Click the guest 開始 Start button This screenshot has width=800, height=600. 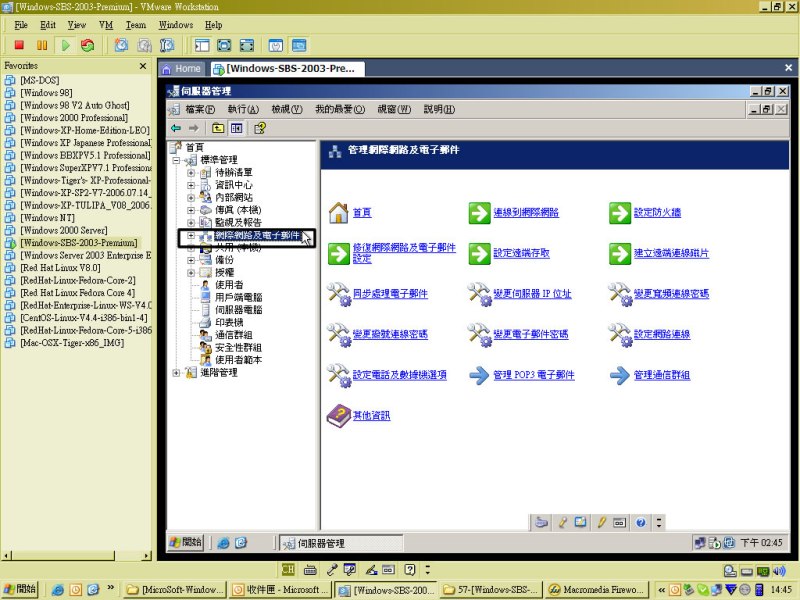[186, 542]
